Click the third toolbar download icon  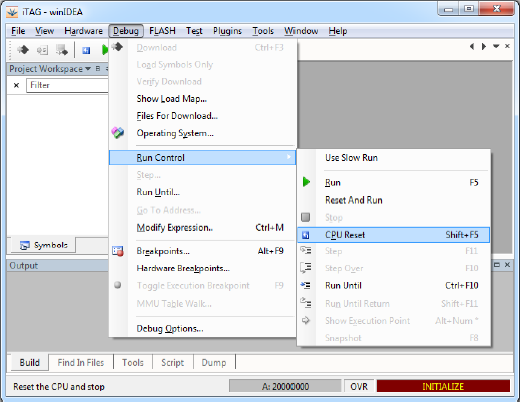click(62, 50)
